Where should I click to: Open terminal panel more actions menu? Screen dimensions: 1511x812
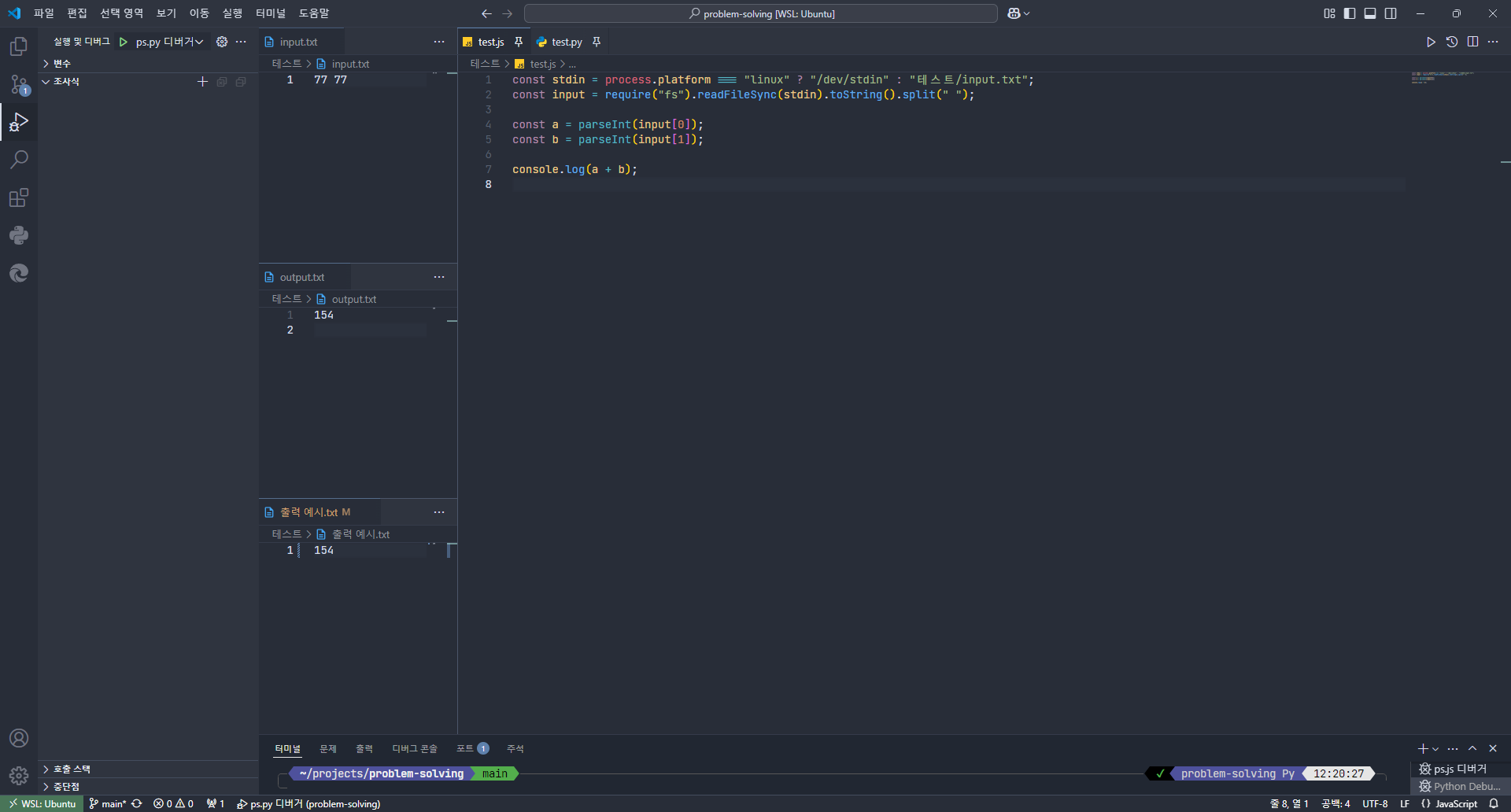(1453, 748)
